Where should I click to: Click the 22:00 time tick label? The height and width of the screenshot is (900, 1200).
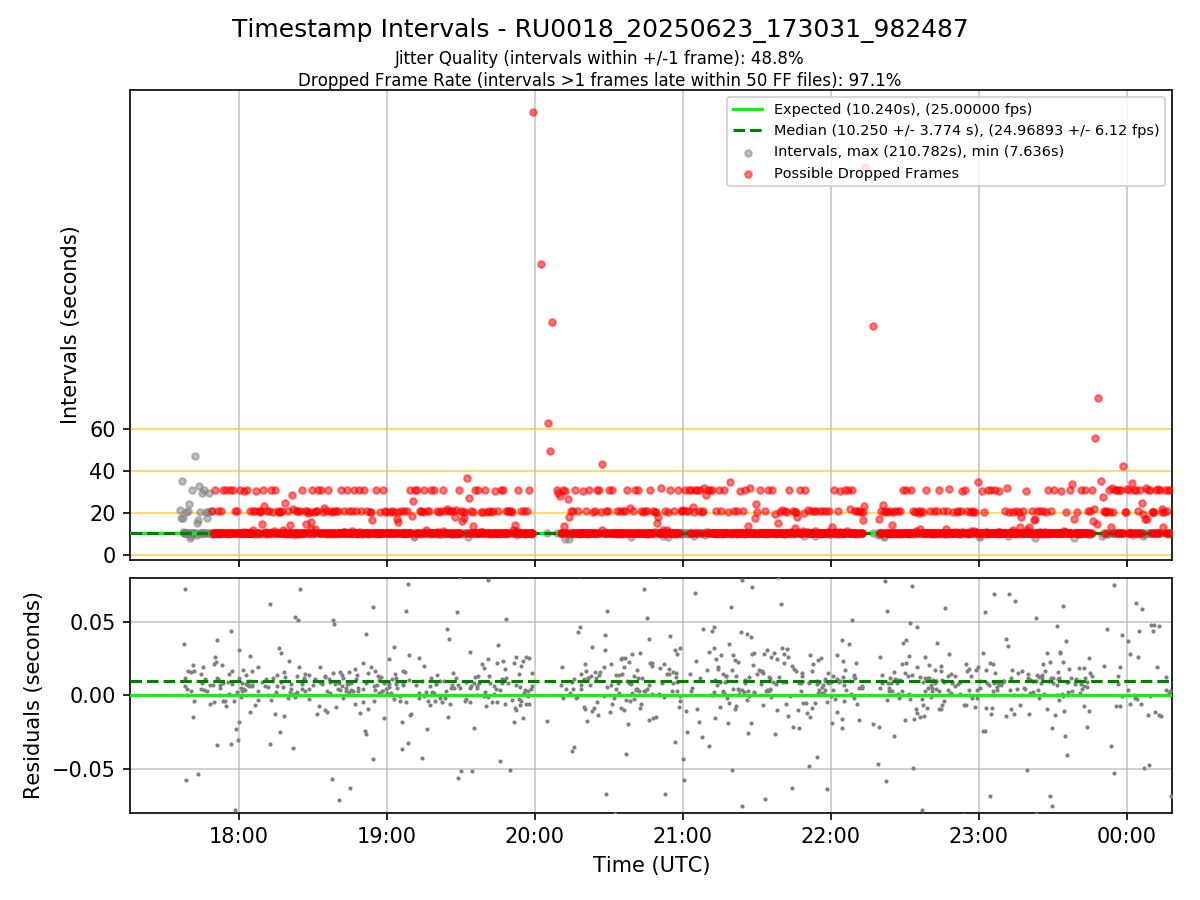(831, 835)
